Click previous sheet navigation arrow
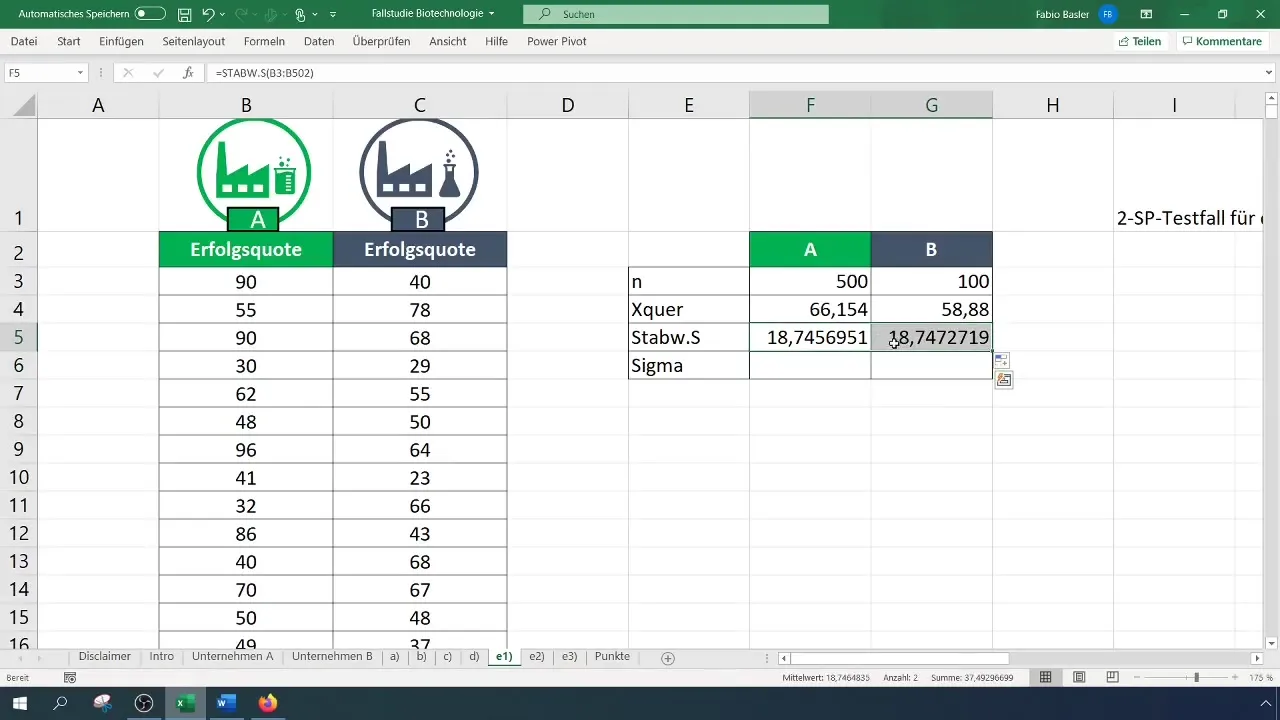 pos(21,658)
